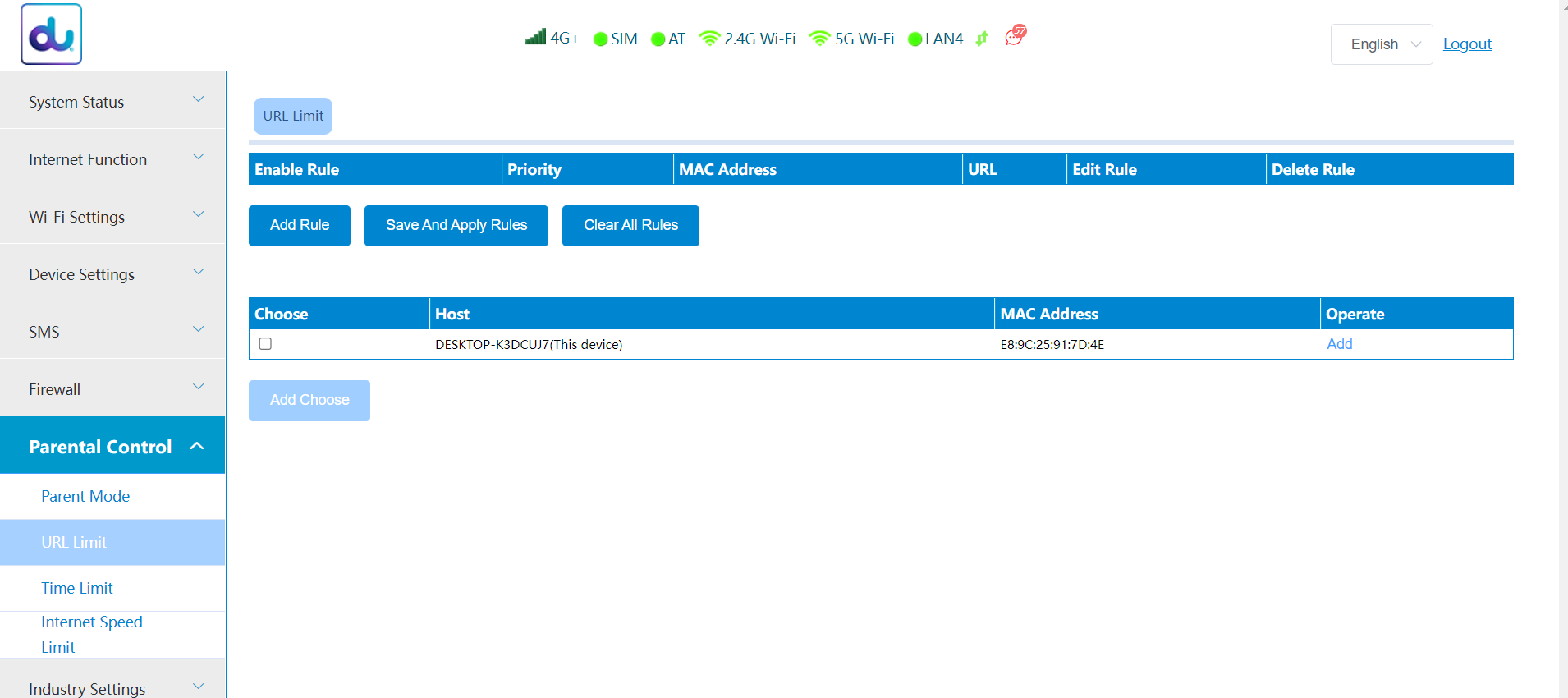Image resolution: width=1568 pixels, height=698 pixels.
Task: Open the English language dropdown
Action: pos(1381,44)
